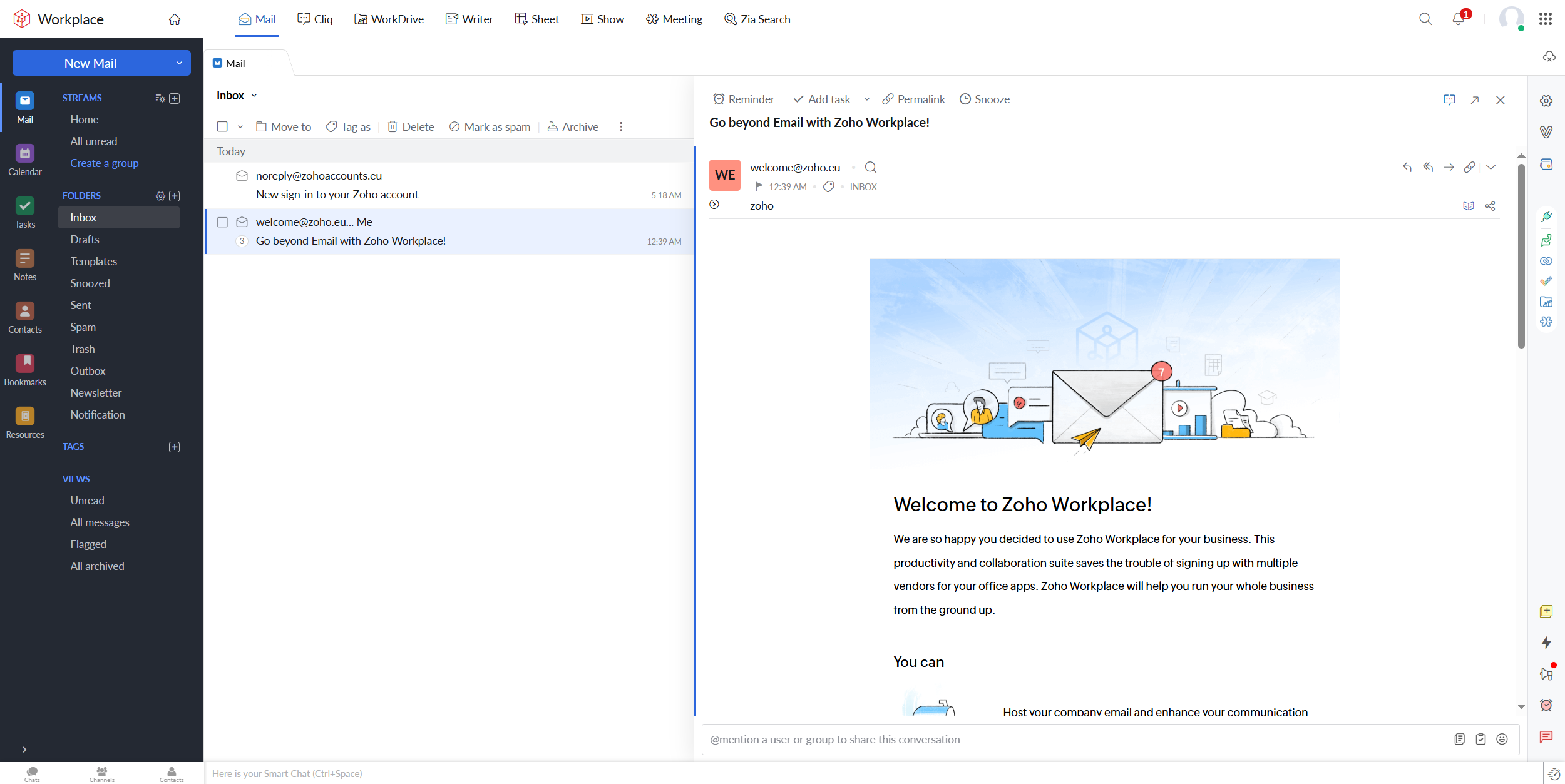This screenshot has height=784, width=1565.
Task: Open mail settings gear on right rail
Action: pyautogui.click(x=1546, y=101)
